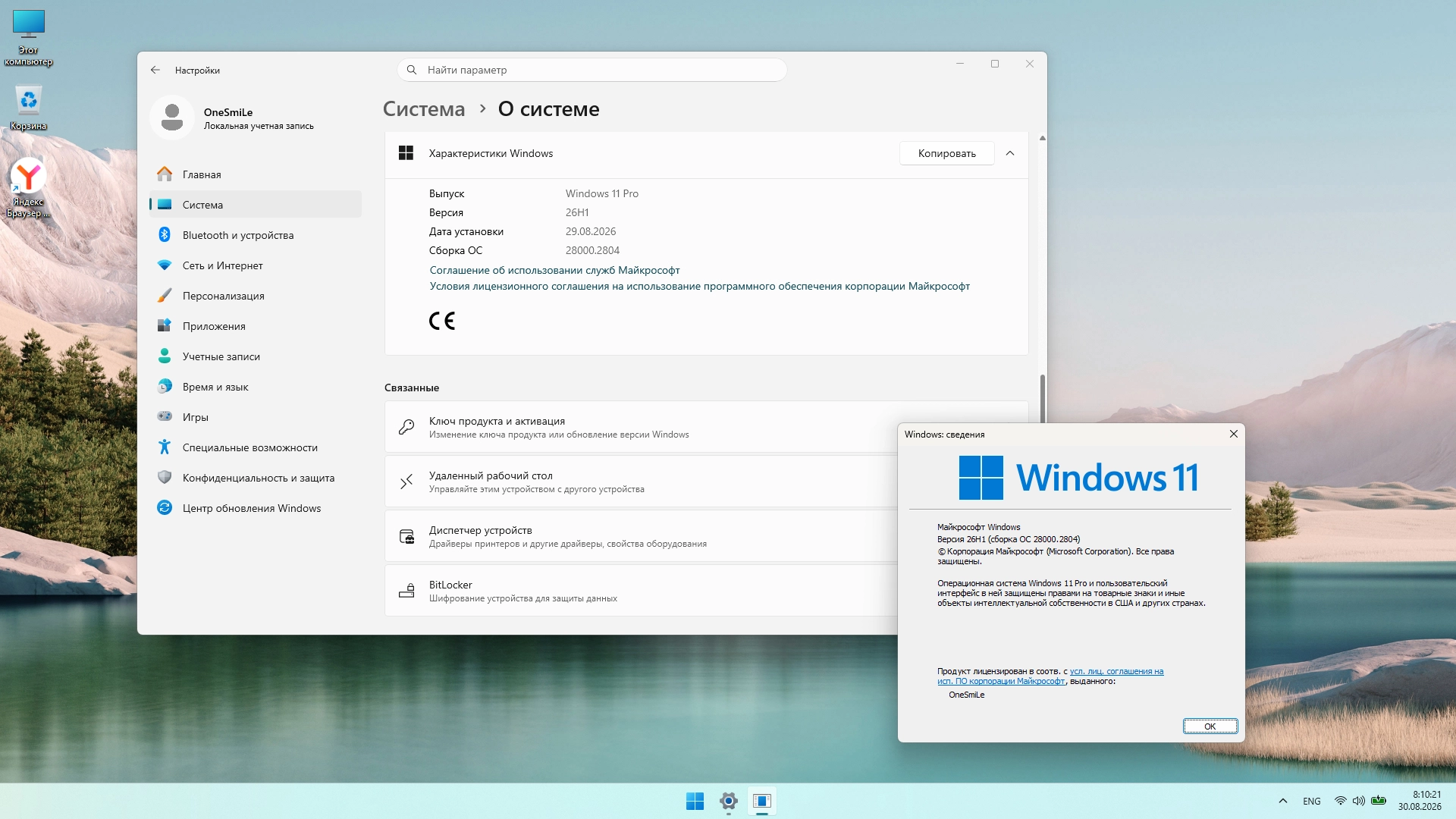Select Система in the sidebar
Image resolution: width=1456 pixels, height=819 pixels.
point(256,205)
